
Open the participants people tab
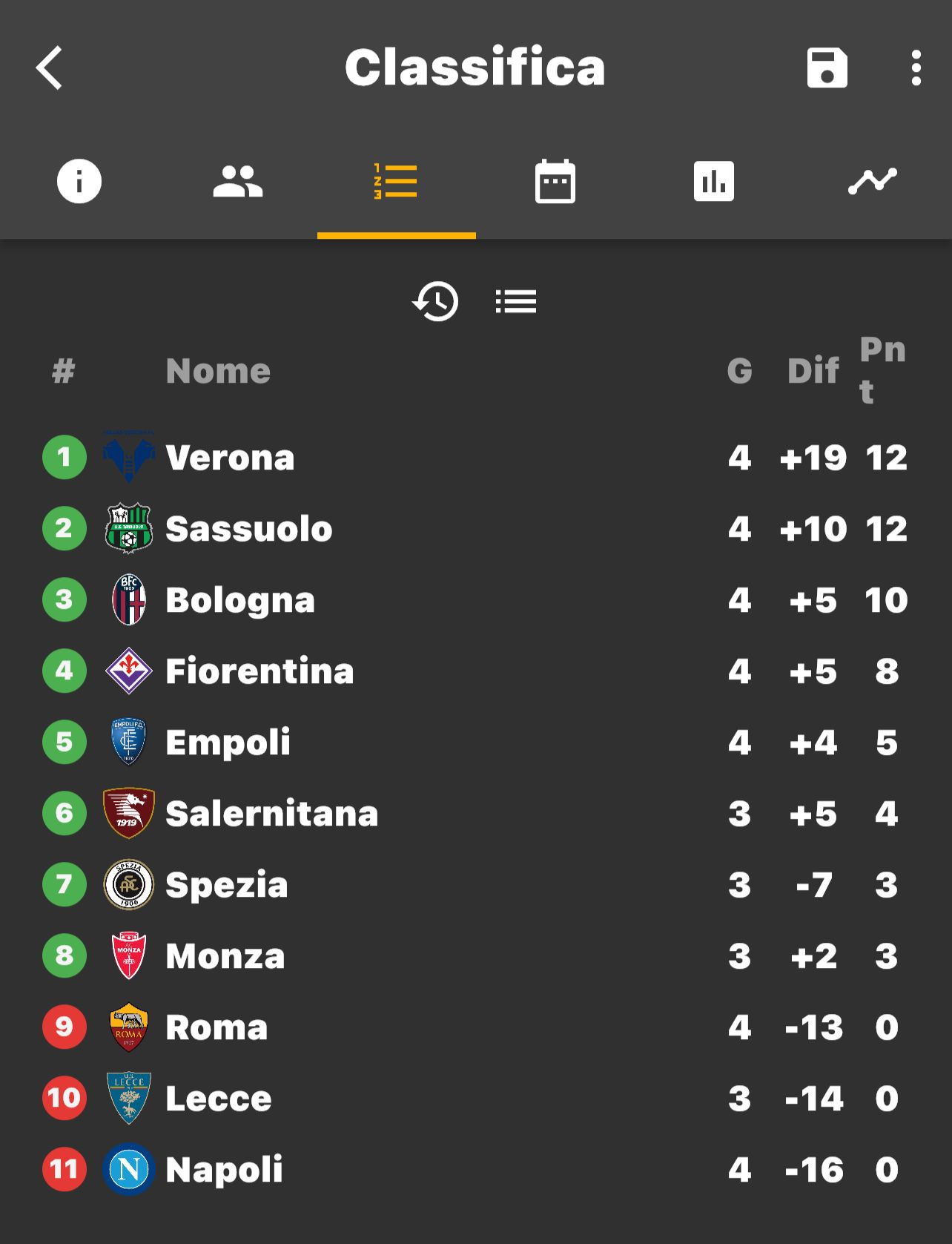click(238, 181)
